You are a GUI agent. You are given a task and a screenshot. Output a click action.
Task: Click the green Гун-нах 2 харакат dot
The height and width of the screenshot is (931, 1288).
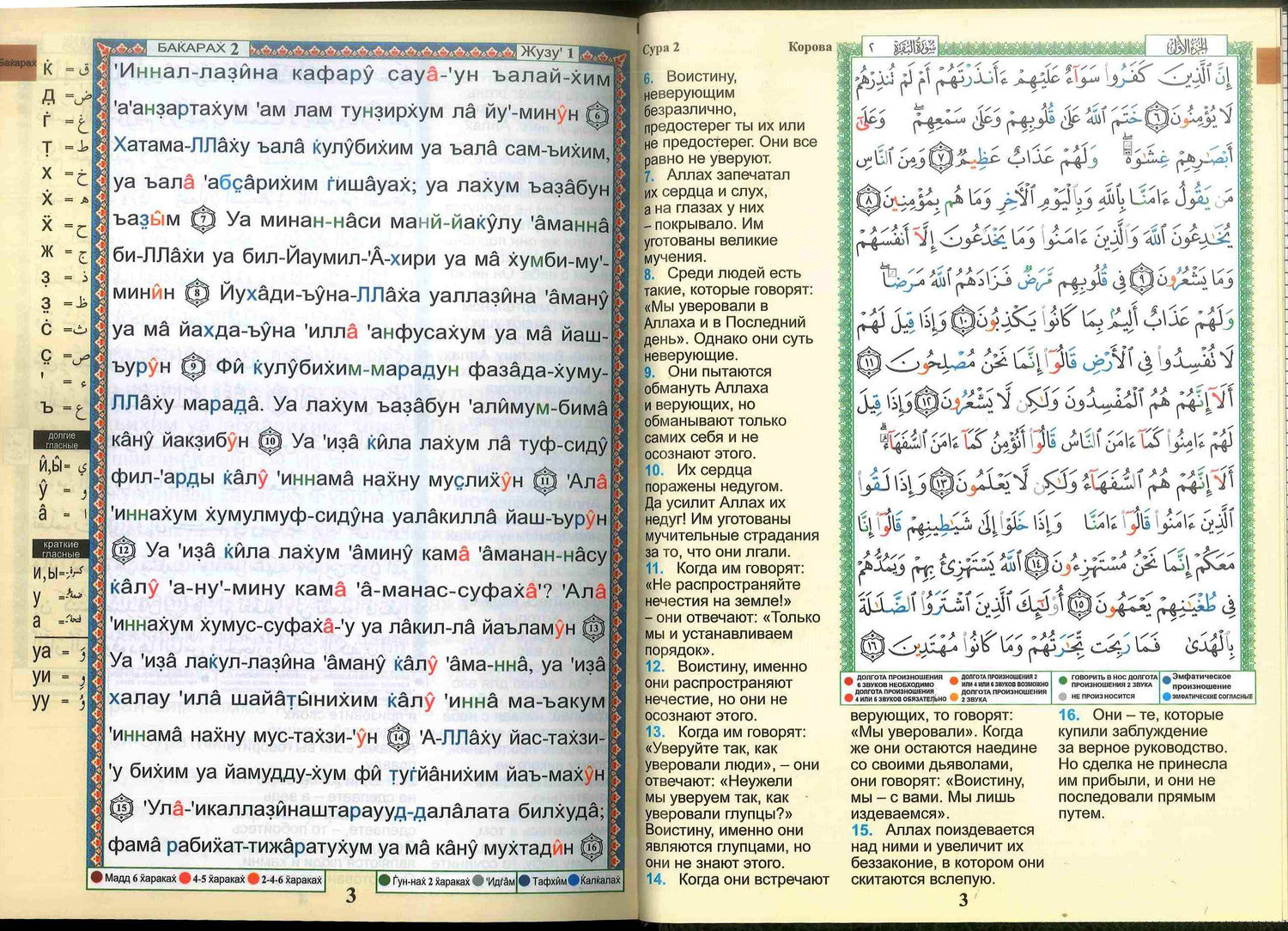[x=384, y=880]
